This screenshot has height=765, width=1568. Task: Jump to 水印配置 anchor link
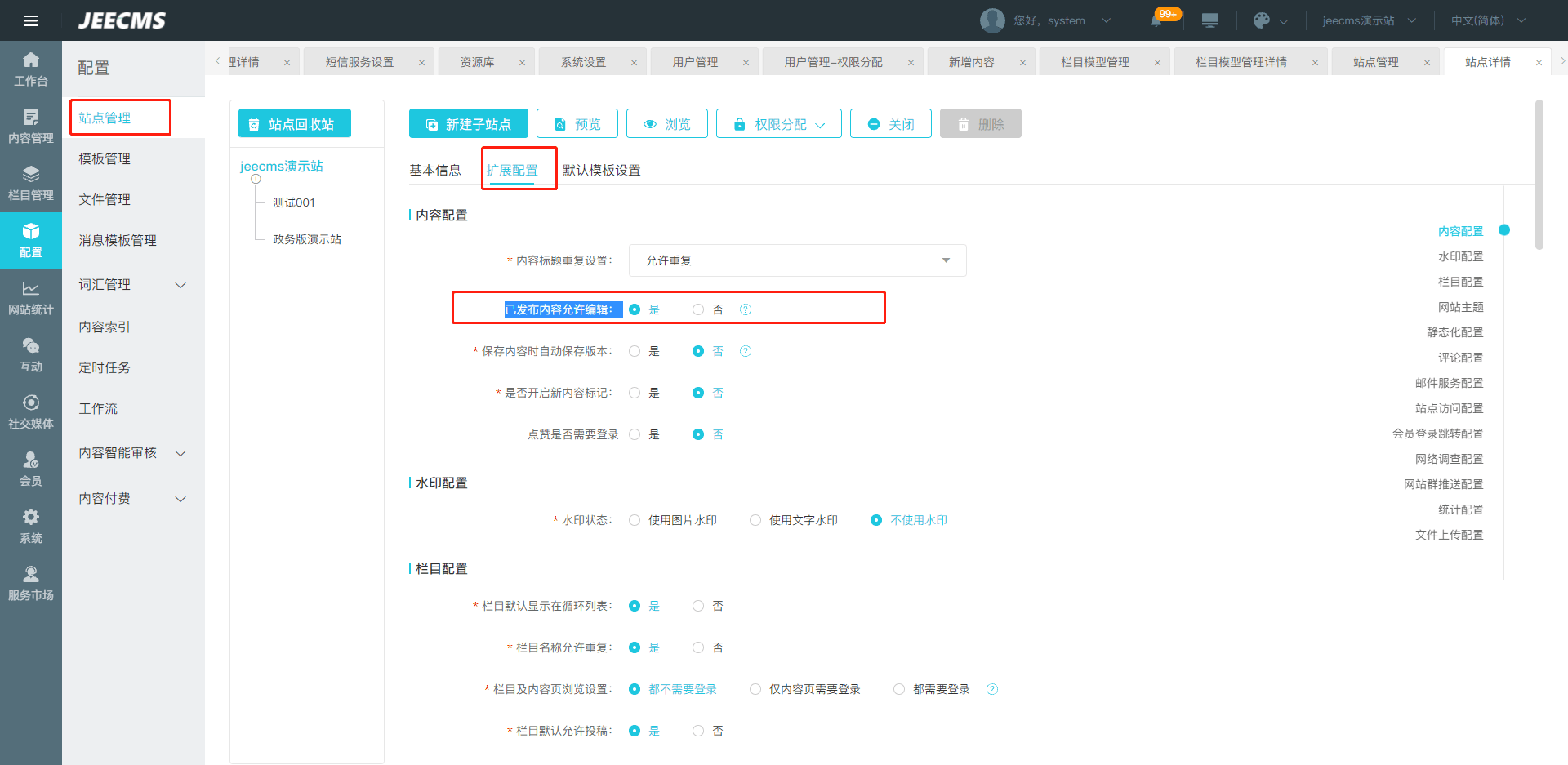[x=1460, y=256]
